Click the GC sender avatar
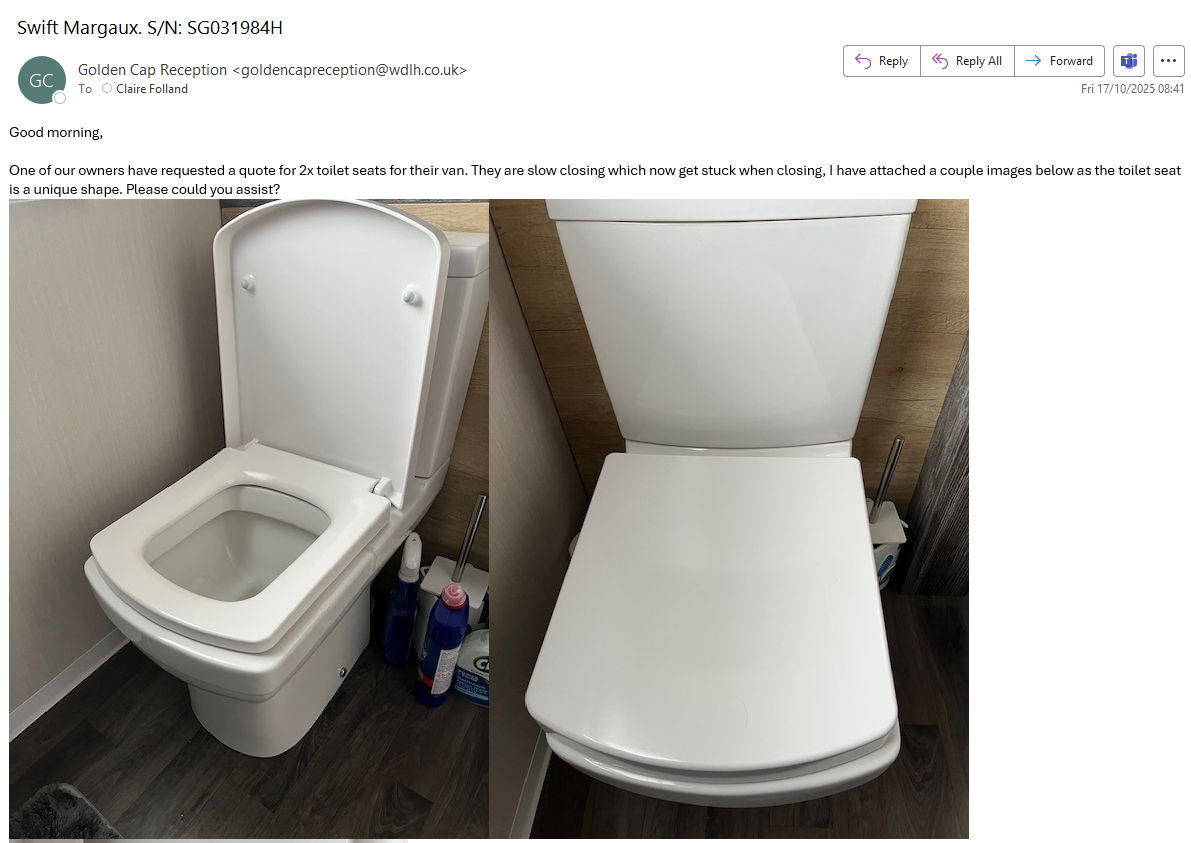 click(41, 80)
